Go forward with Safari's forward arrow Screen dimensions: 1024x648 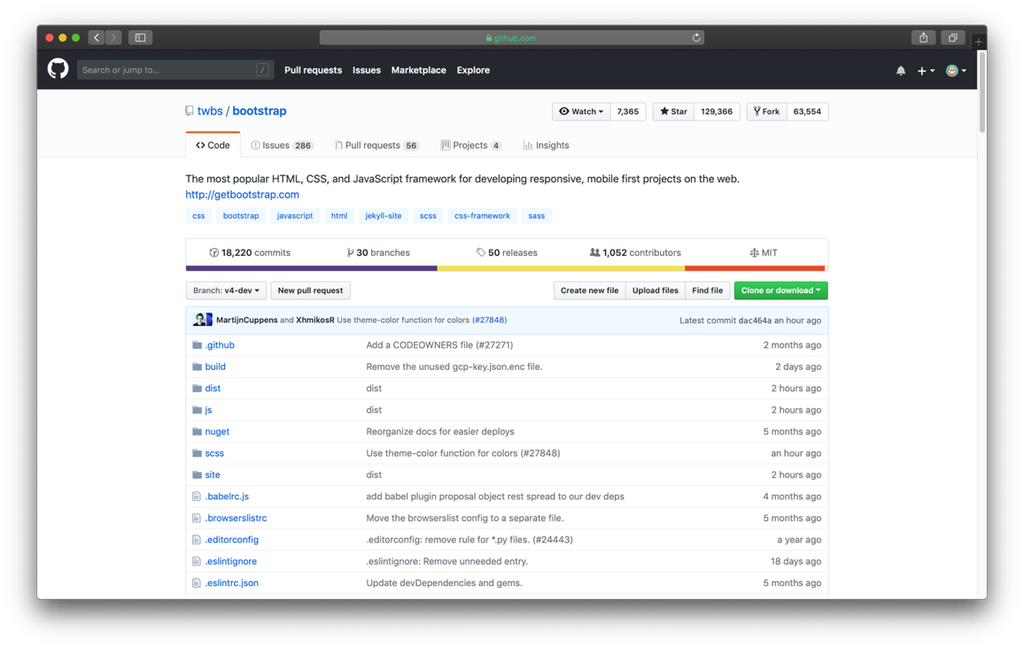pyautogui.click(x=113, y=38)
